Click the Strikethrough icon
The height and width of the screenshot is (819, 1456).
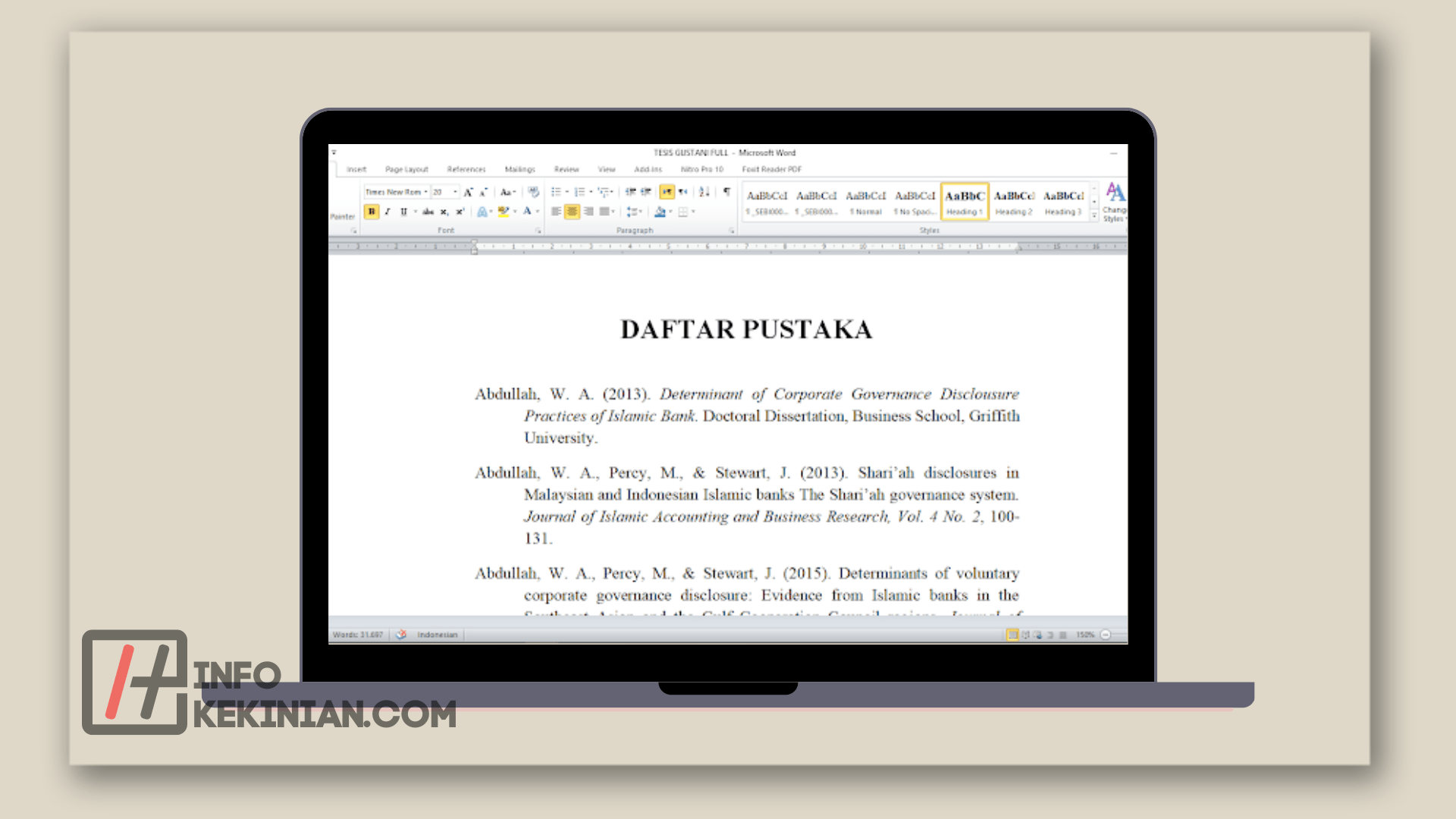click(x=428, y=212)
